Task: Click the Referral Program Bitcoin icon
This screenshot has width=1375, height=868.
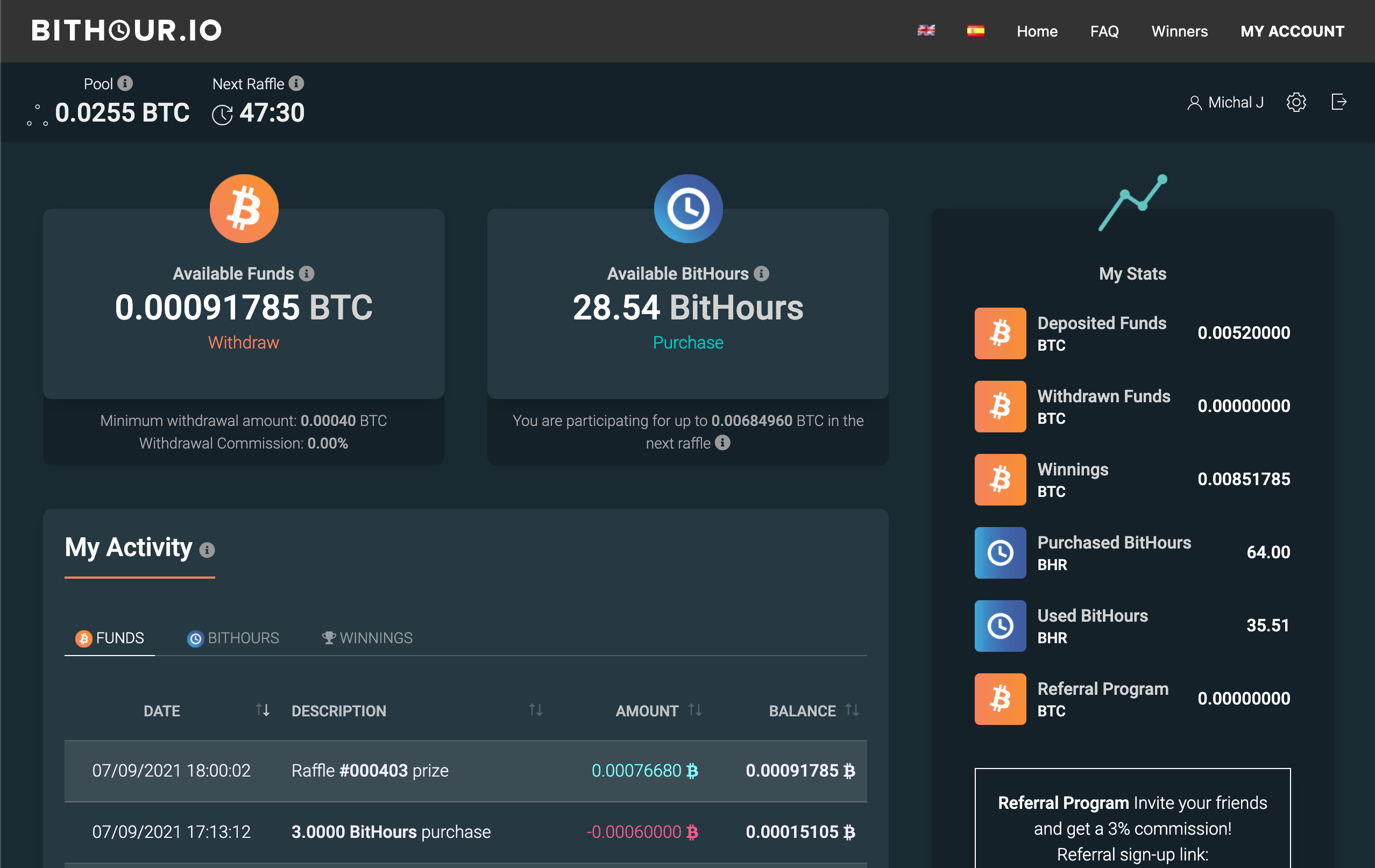Action: coord(1001,699)
